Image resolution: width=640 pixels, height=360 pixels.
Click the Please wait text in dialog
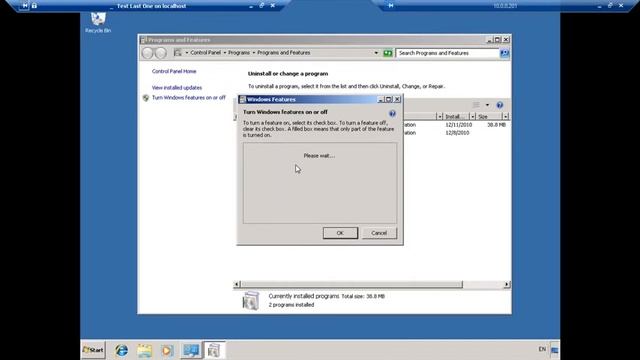(319, 156)
